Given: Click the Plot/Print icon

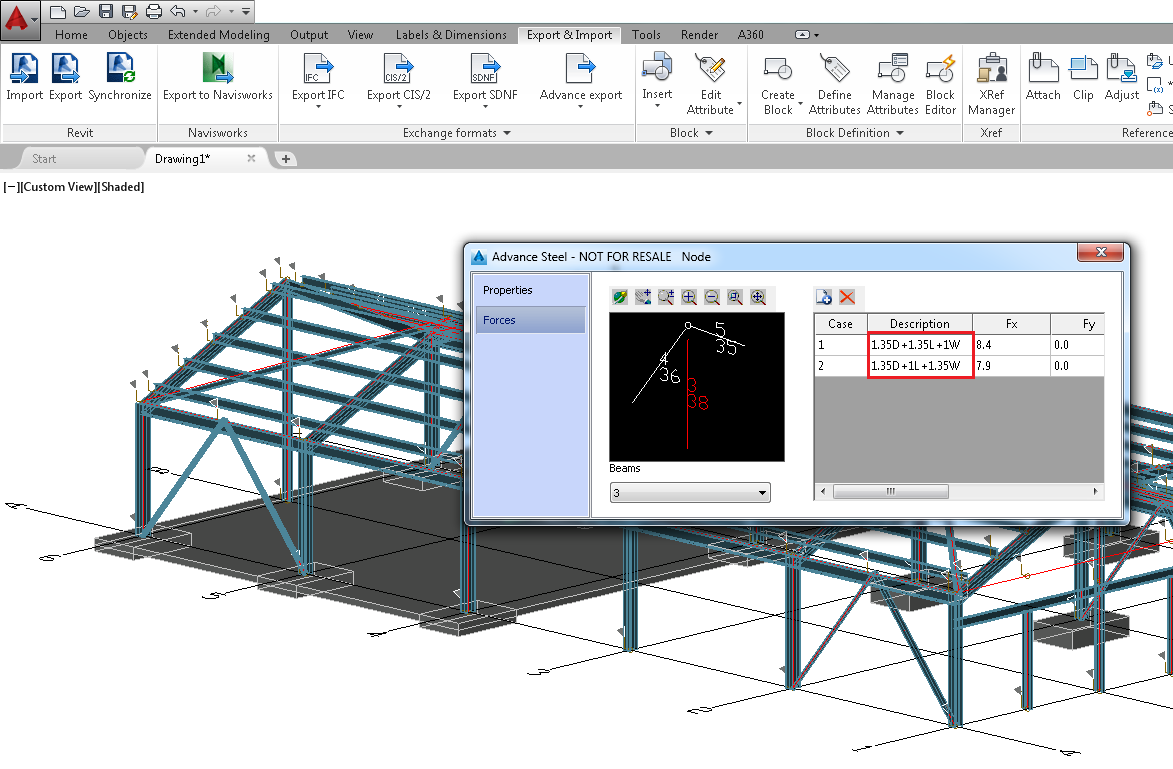Looking at the screenshot, I should 153,11.
